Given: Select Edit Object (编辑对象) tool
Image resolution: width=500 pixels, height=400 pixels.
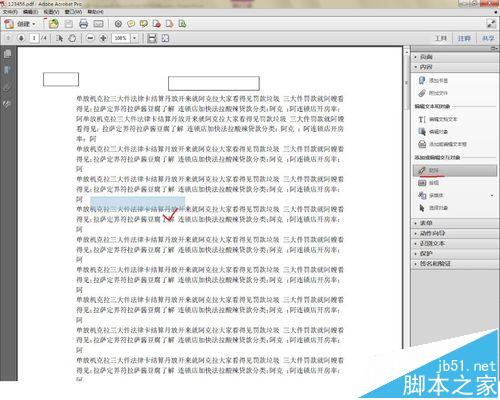Looking at the screenshot, I should pos(433,132).
